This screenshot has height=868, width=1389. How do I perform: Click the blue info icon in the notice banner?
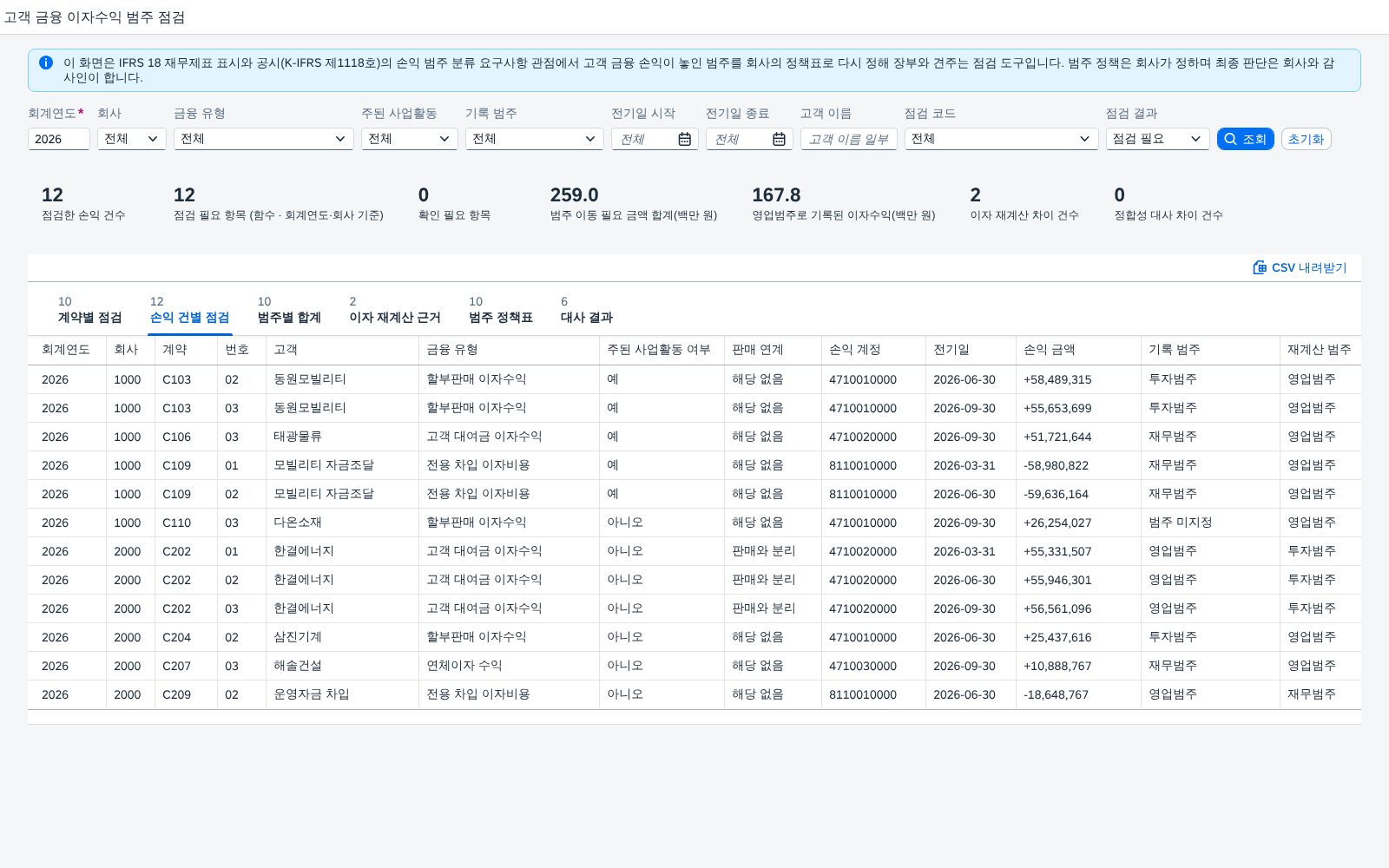click(46, 62)
